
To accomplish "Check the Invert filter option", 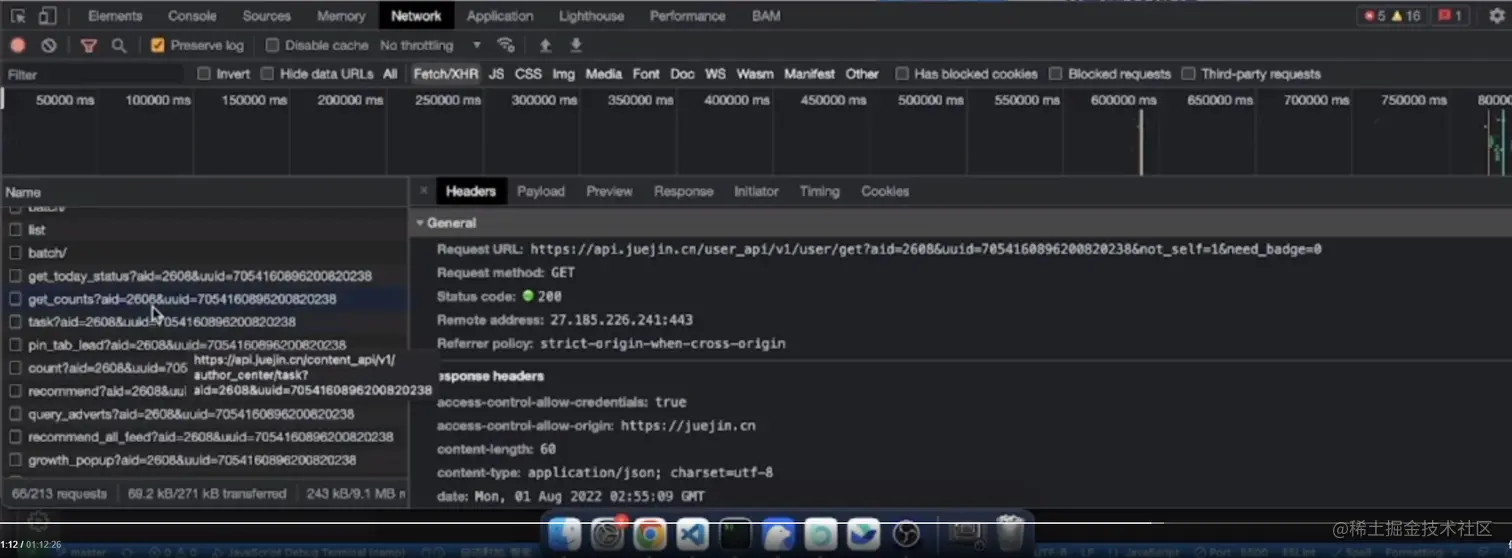I will click(x=204, y=74).
